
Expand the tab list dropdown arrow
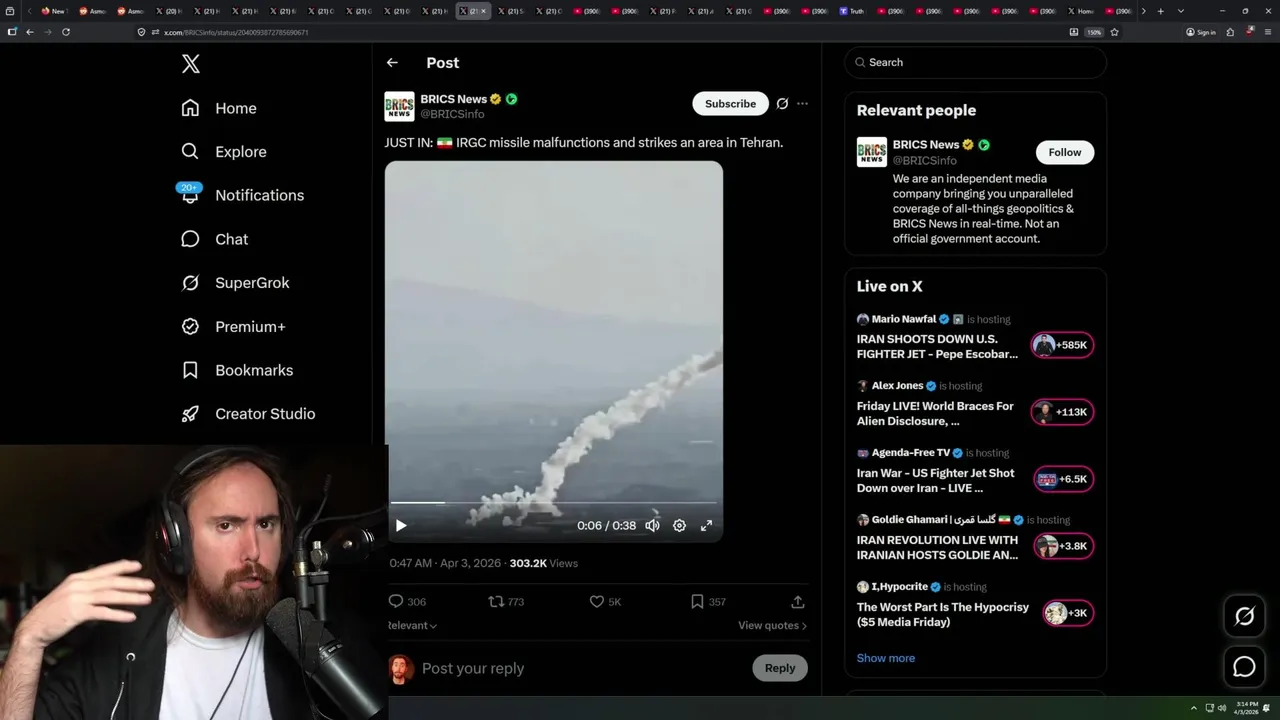point(1181,11)
